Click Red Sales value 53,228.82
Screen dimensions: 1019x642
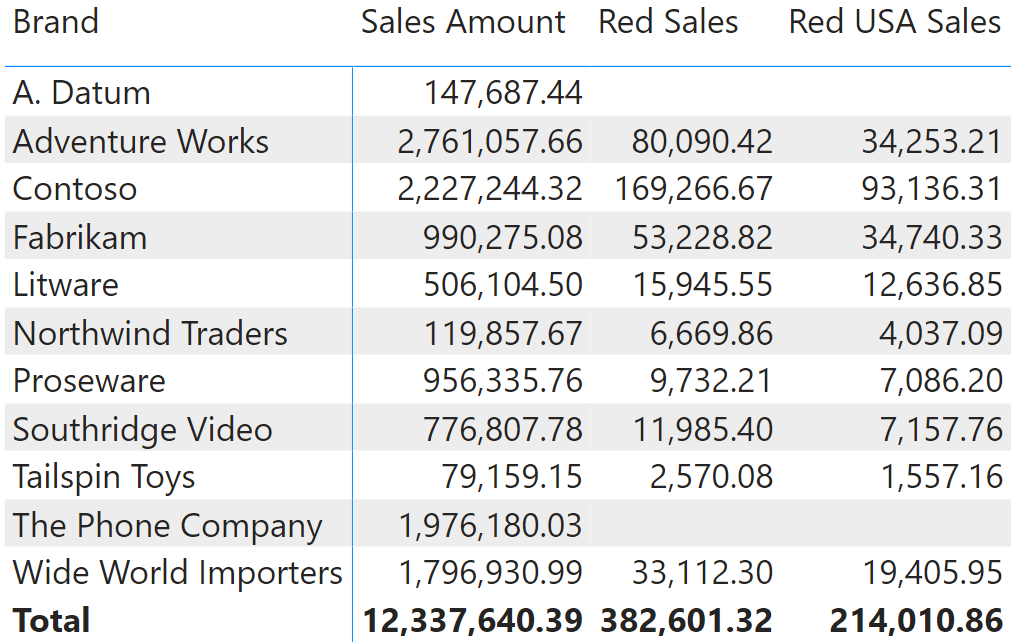point(703,237)
